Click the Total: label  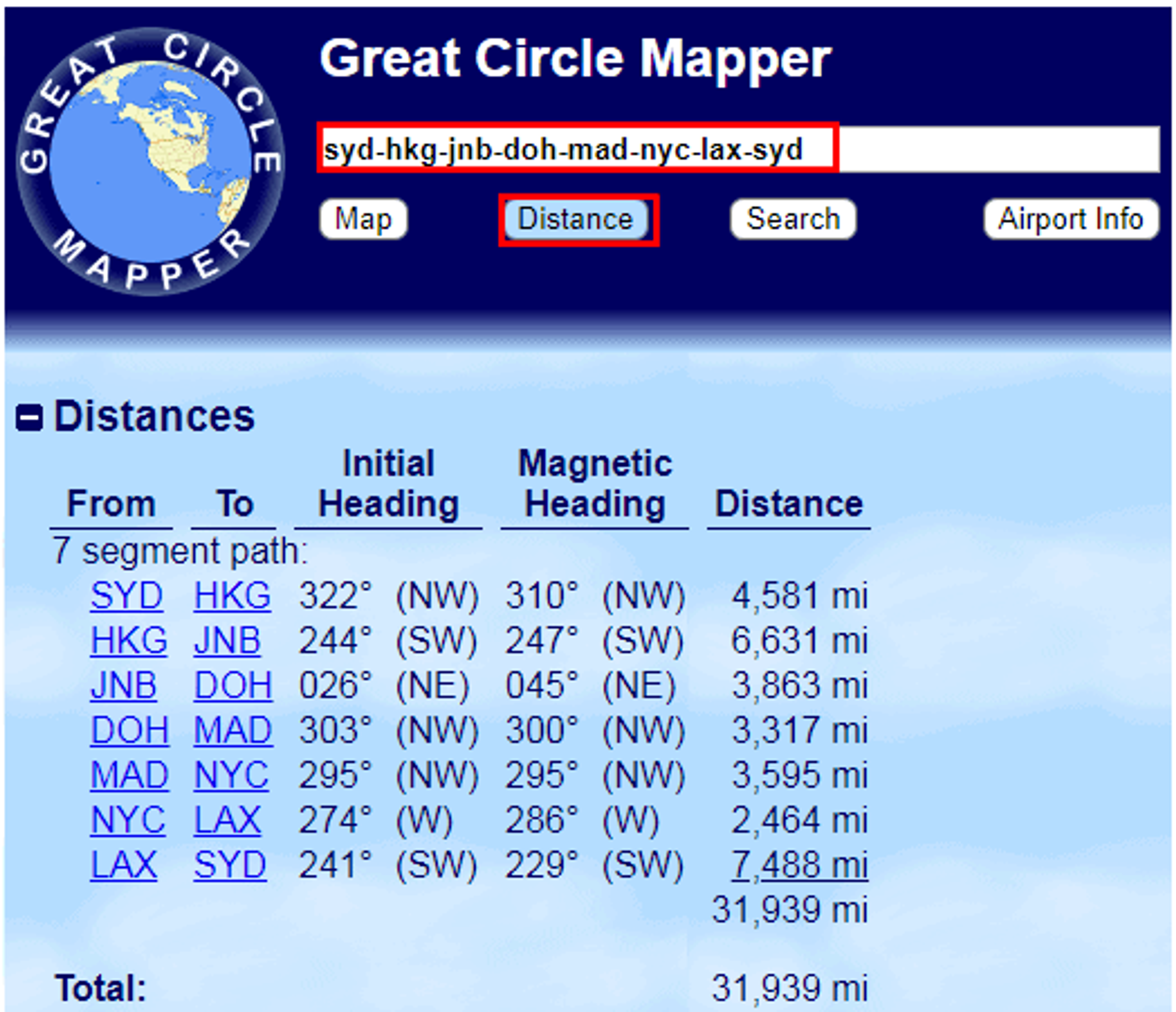coord(101,988)
